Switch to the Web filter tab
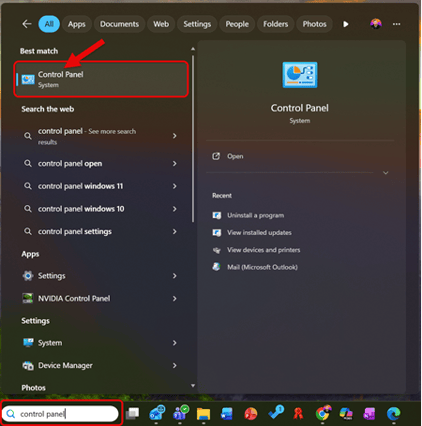The image size is (422, 426). point(161,24)
